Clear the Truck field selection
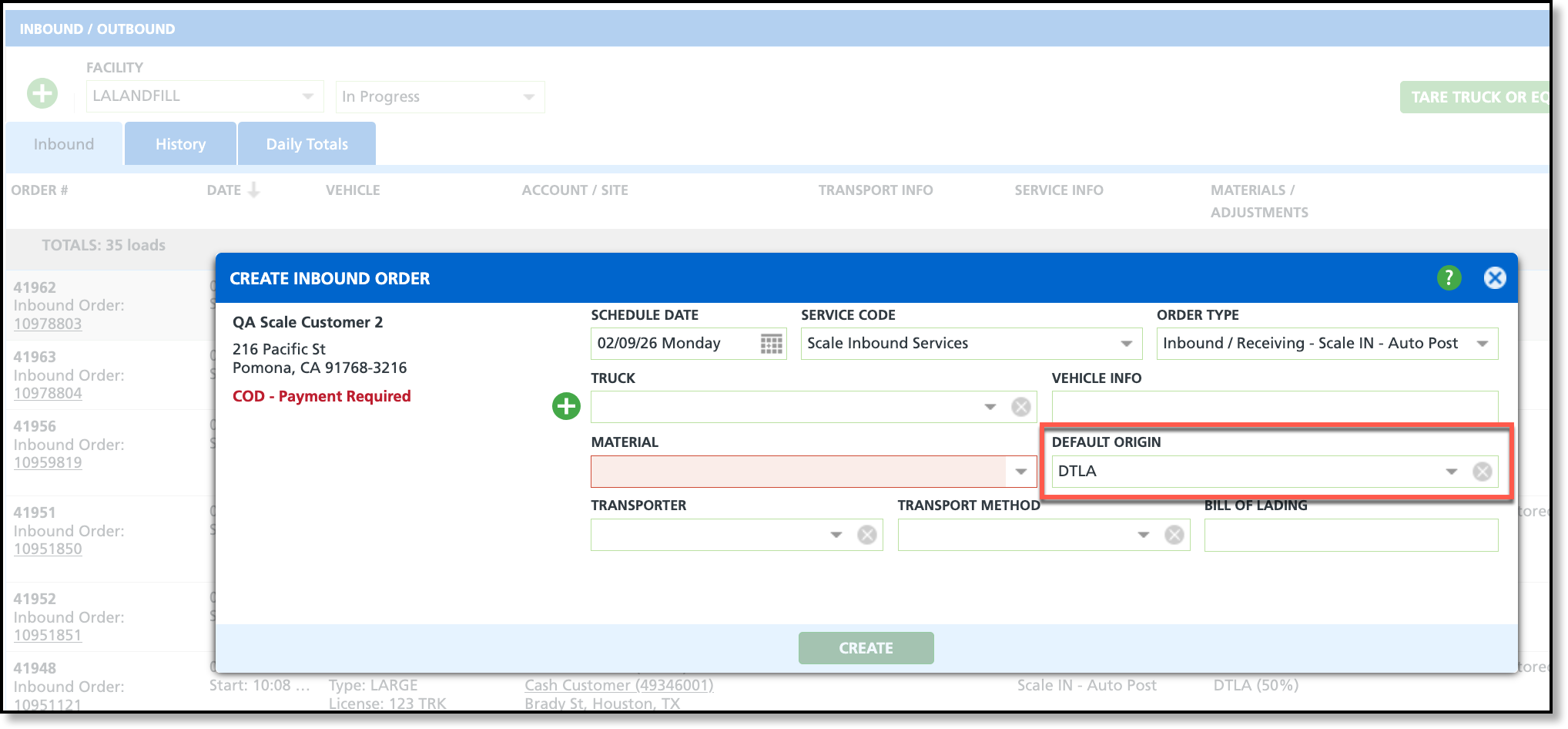This screenshot has height=729, width=1568. click(1021, 407)
